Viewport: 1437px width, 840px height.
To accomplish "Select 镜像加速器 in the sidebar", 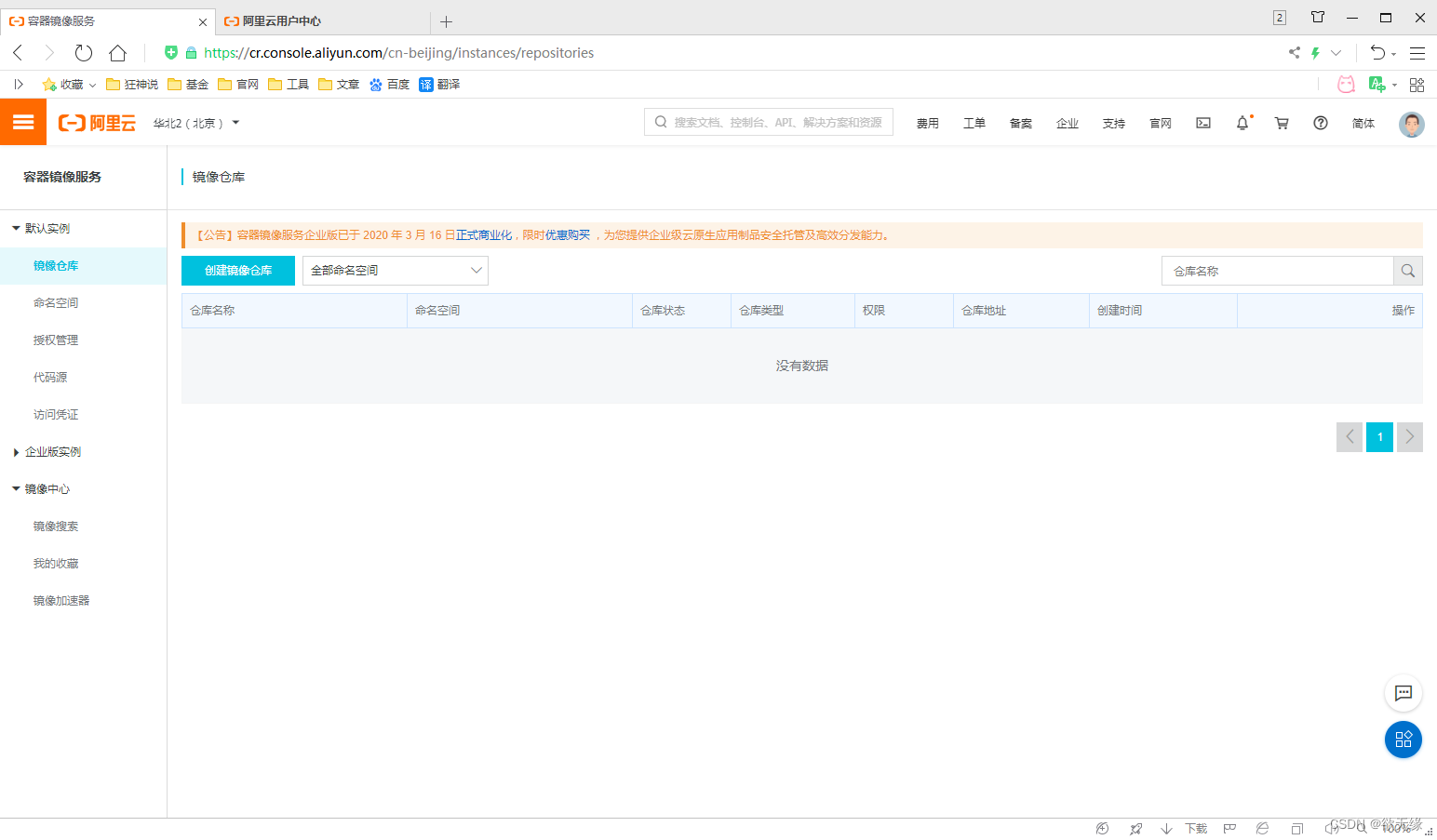I will [x=61, y=601].
